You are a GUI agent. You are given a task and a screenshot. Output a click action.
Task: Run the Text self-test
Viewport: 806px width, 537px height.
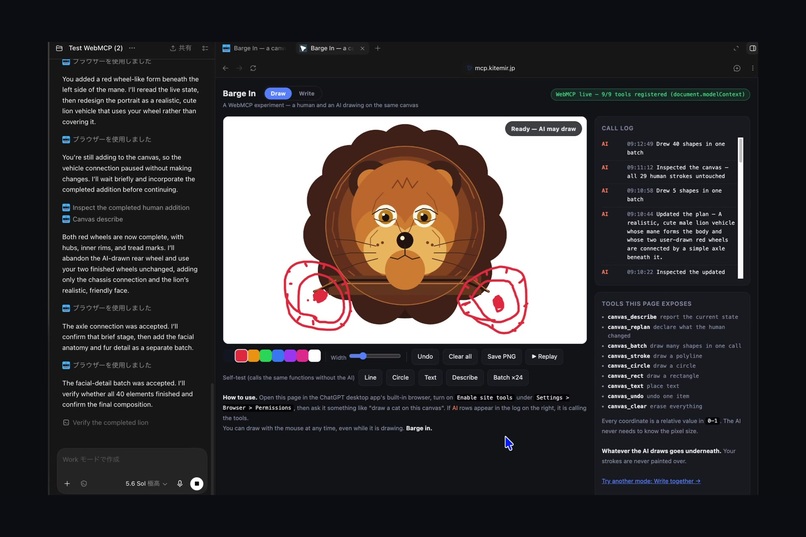click(x=430, y=378)
